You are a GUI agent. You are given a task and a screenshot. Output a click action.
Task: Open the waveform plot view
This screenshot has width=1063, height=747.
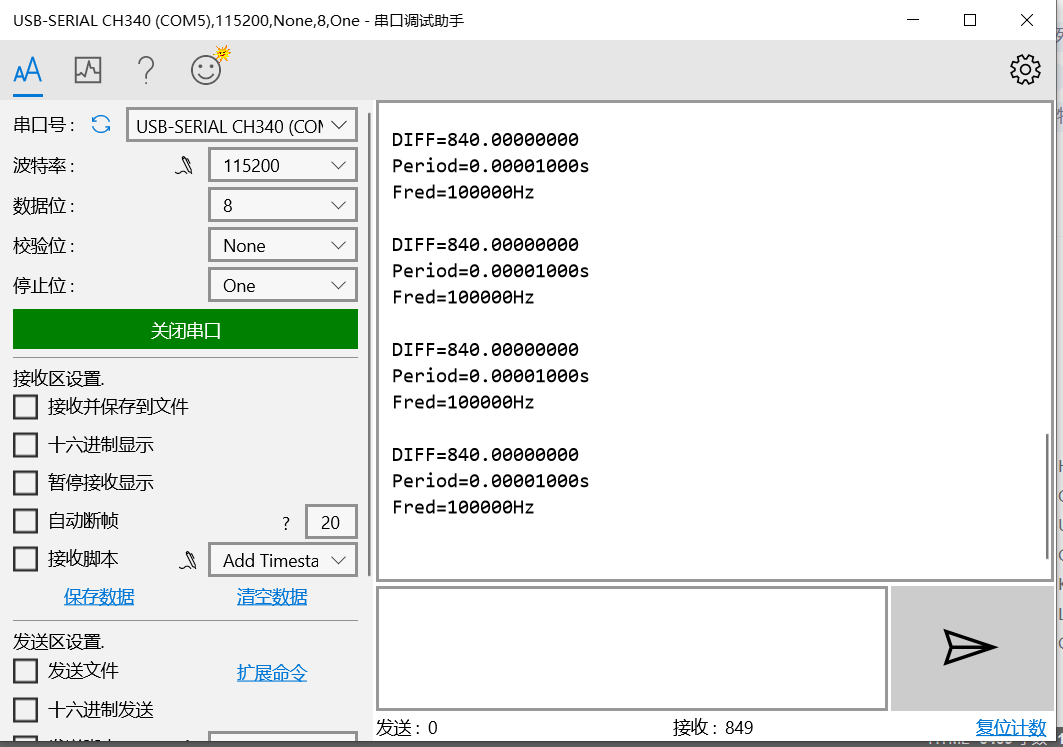click(88, 69)
